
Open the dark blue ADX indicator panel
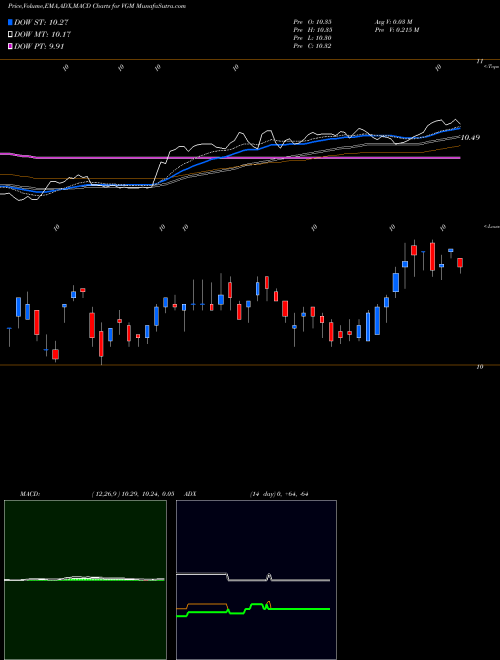click(256, 580)
